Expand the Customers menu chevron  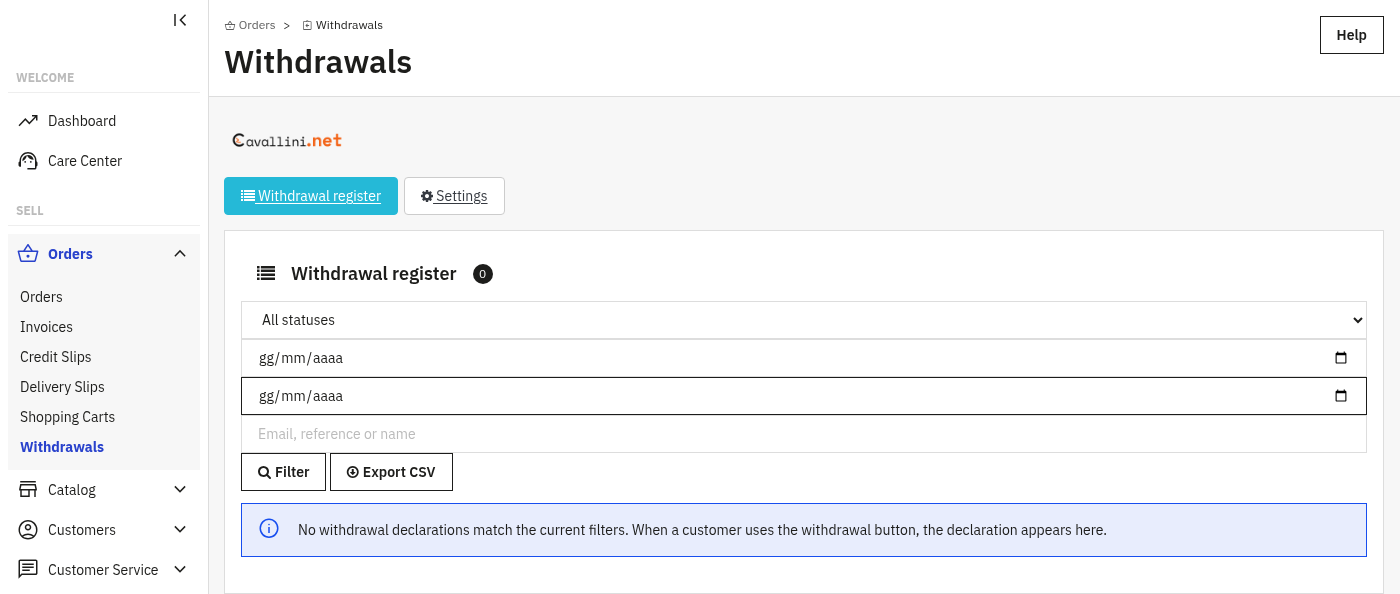coord(180,530)
